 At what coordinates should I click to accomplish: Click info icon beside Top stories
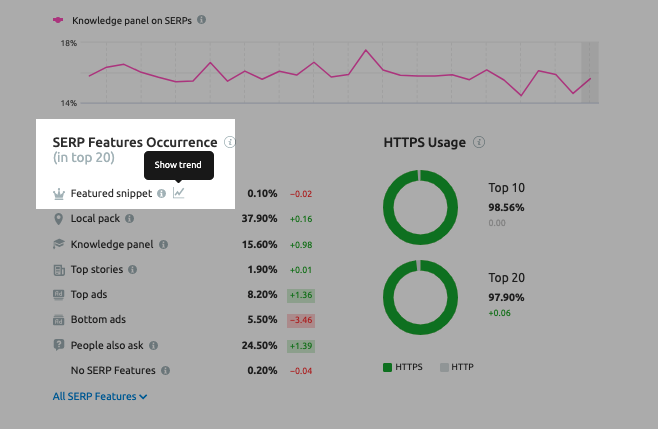point(132,269)
